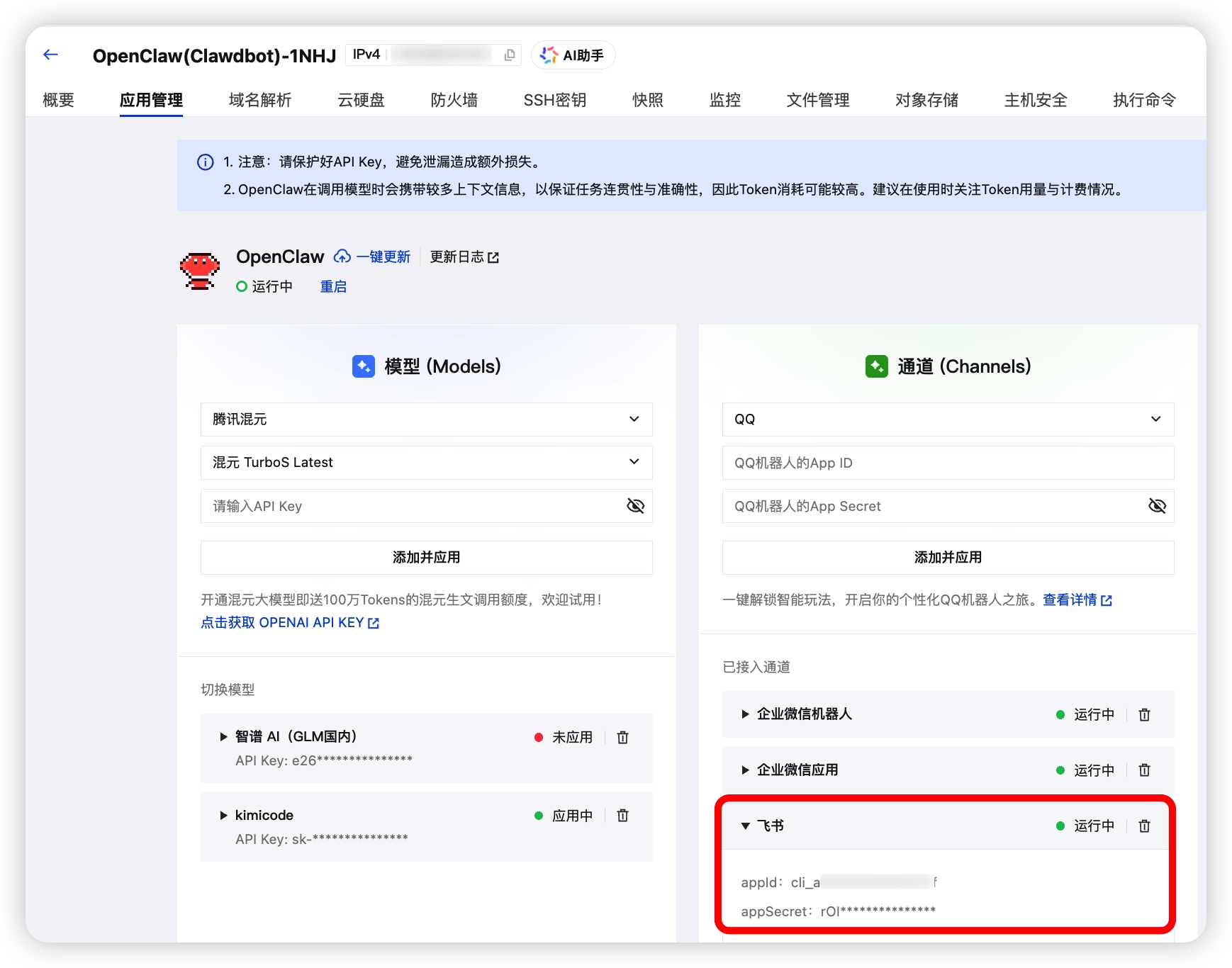Screen dimensions: 1232x968
Task: Open the AI助手 assistant
Action: pyautogui.click(x=573, y=55)
